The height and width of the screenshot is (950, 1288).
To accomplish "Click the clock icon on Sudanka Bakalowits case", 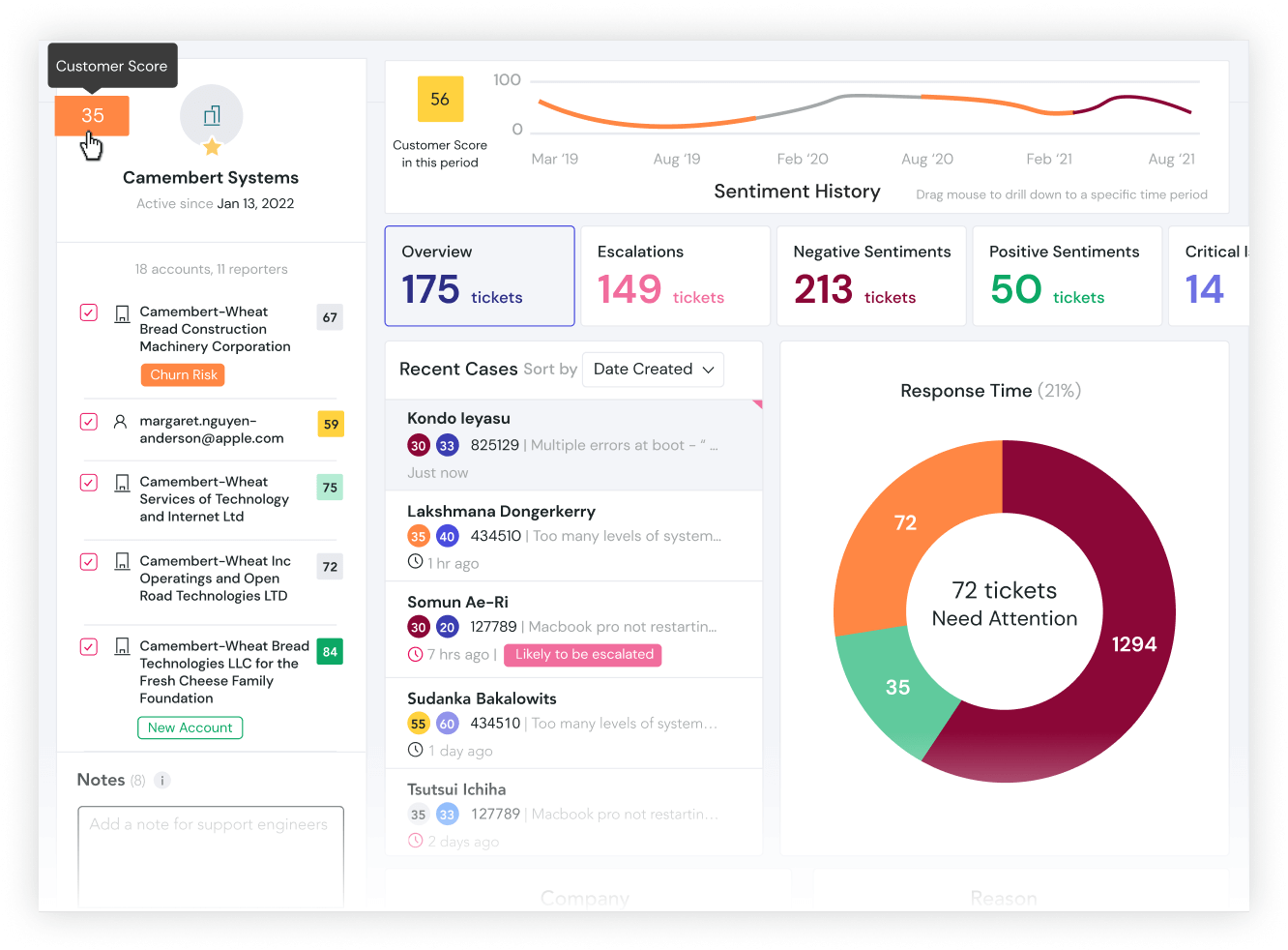I will tap(415, 750).
